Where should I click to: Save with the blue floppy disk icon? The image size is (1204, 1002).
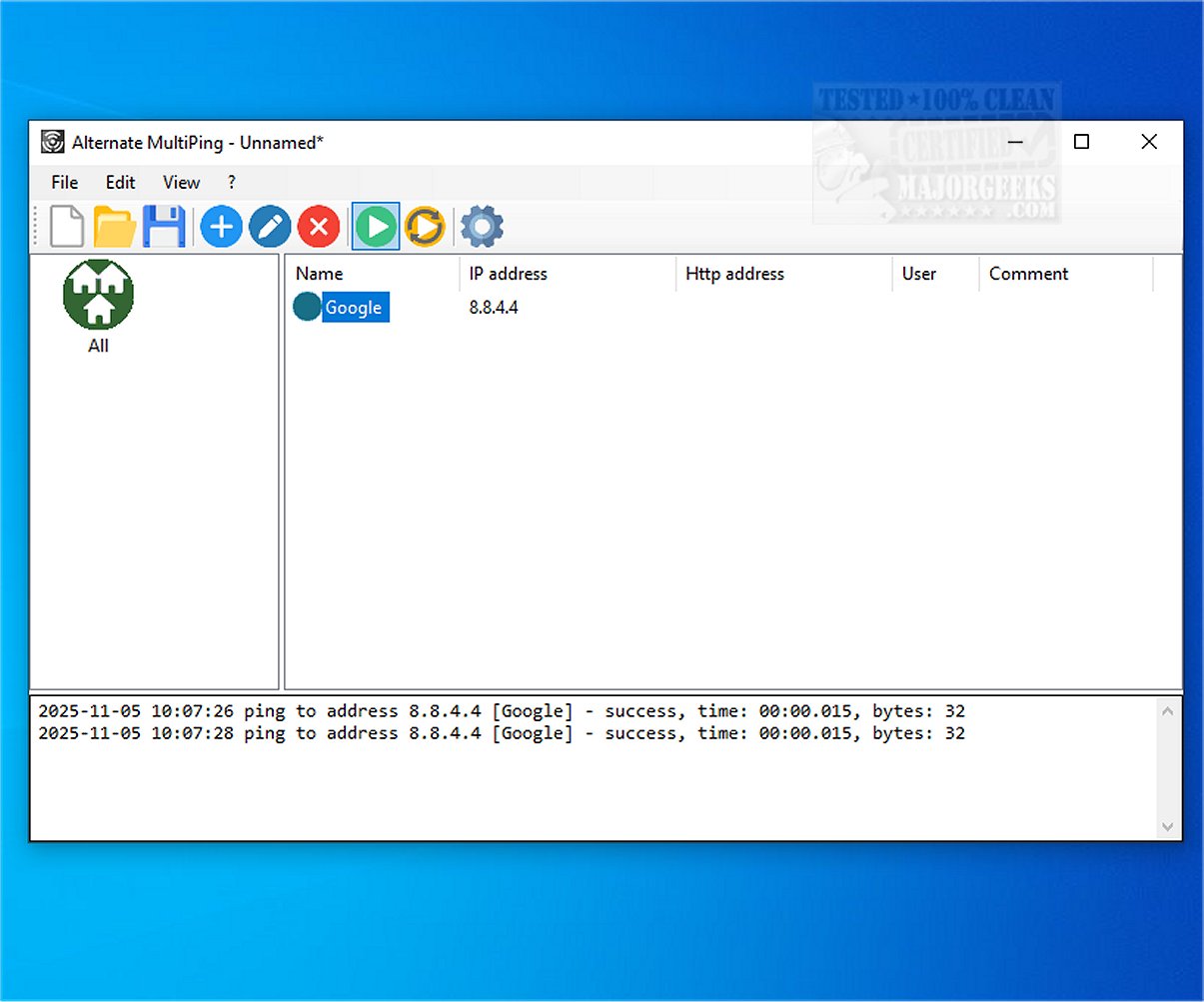164,227
